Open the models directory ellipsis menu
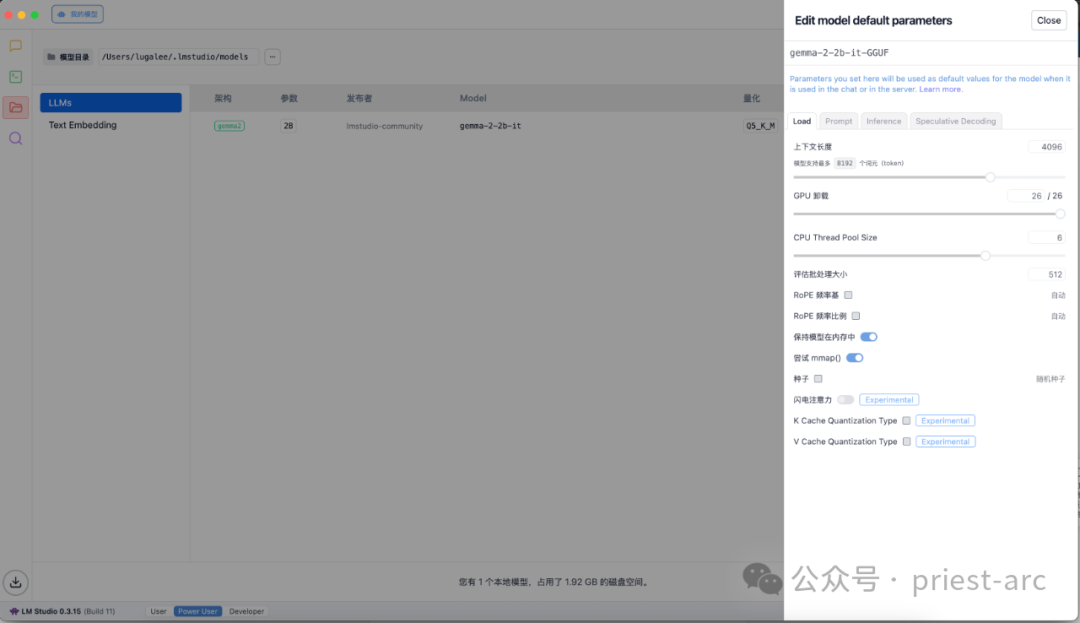Image resolution: width=1080 pixels, height=623 pixels. pos(272,57)
